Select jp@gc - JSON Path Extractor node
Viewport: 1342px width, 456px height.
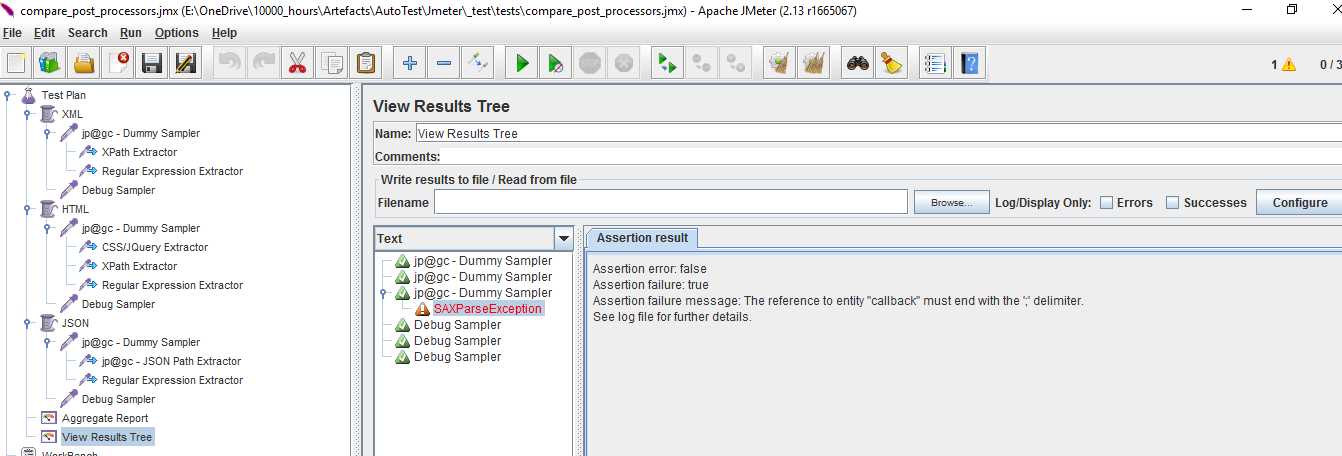(x=171, y=361)
